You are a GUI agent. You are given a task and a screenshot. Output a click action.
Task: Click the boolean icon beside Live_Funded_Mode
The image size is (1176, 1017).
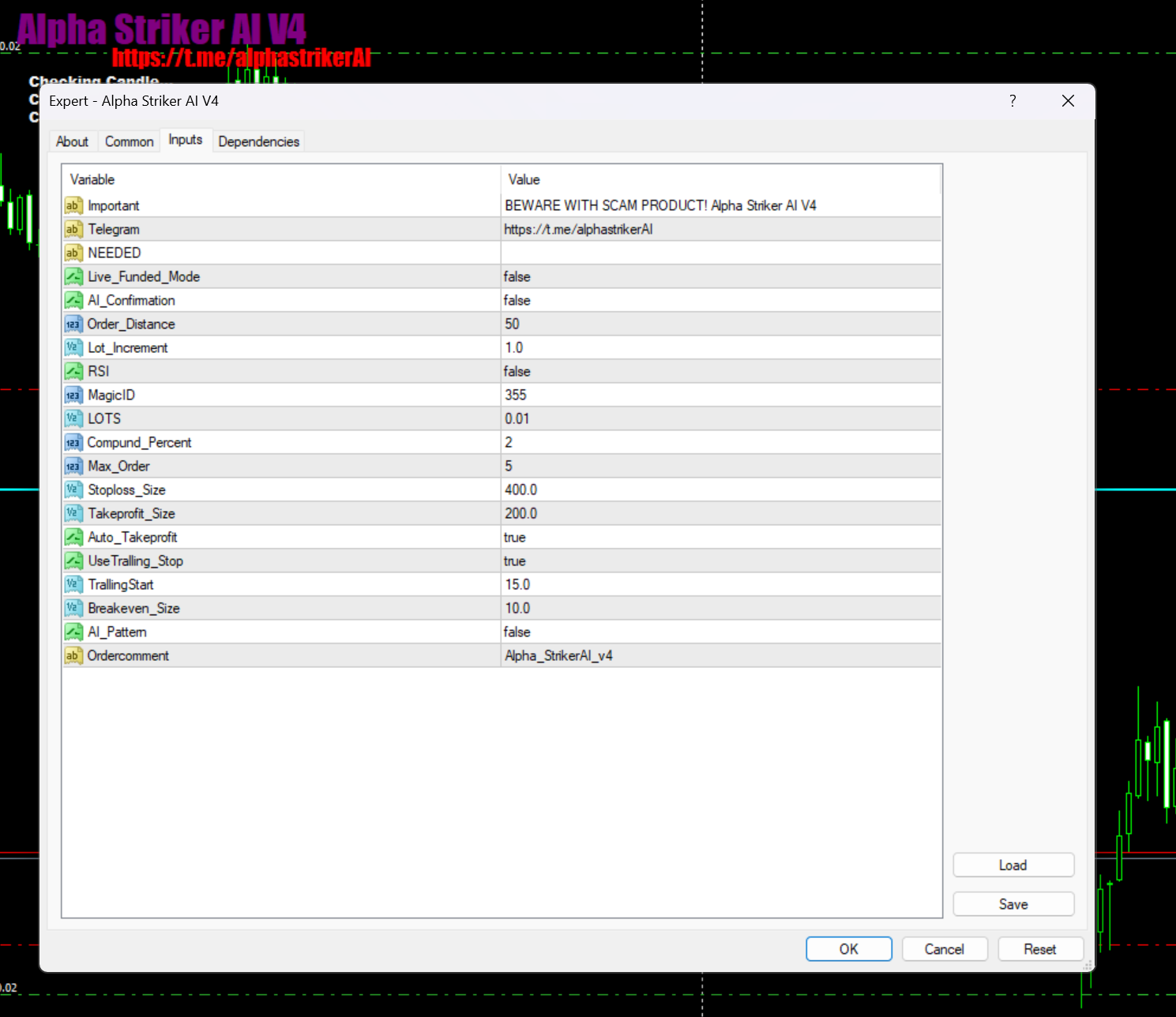tap(73, 276)
